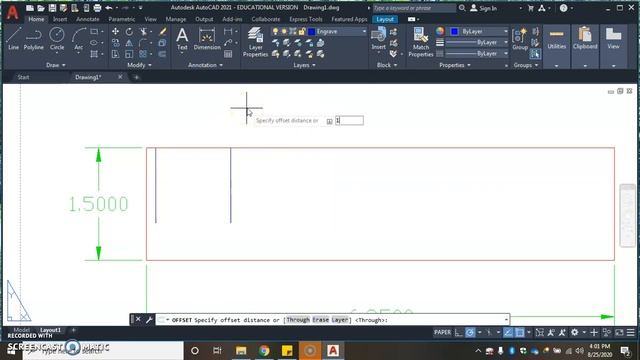Screen dimensions: 640x360
Task: Expand the Draw panel
Action: coord(56,65)
